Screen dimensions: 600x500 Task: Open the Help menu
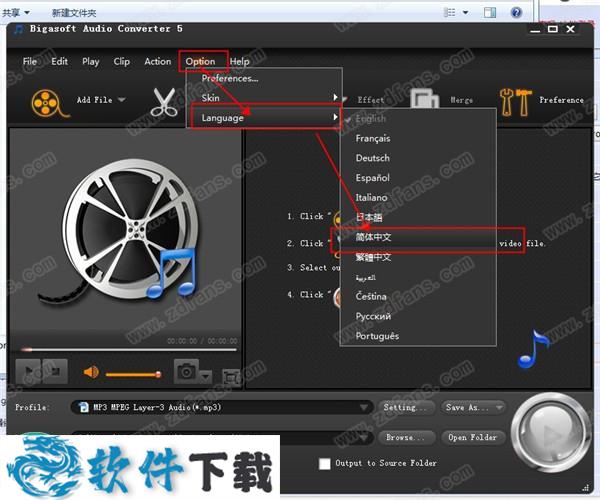click(240, 62)
